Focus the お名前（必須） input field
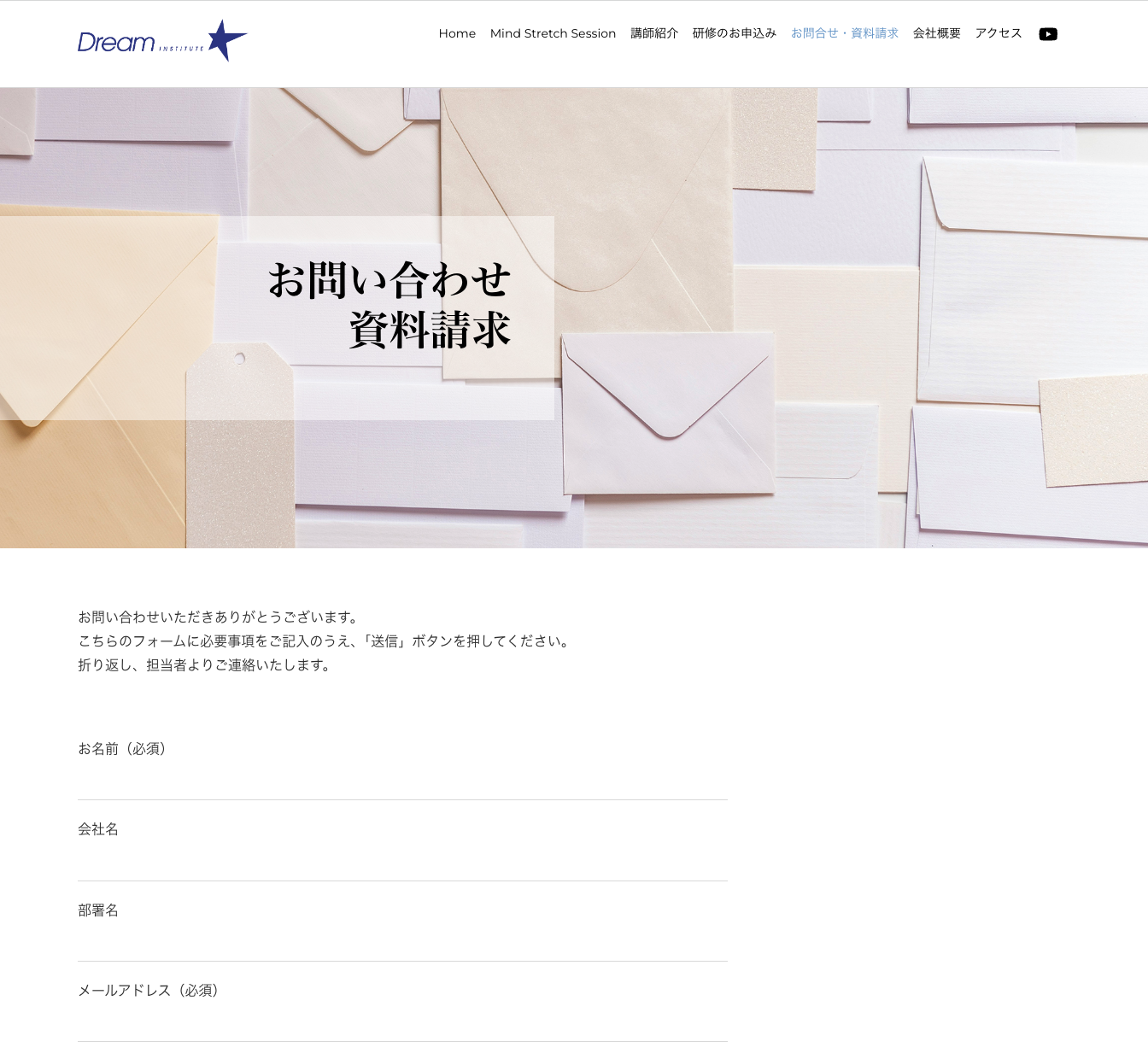The height and width of the screenshot is (1059, 1148). click(x=402, y=781)
